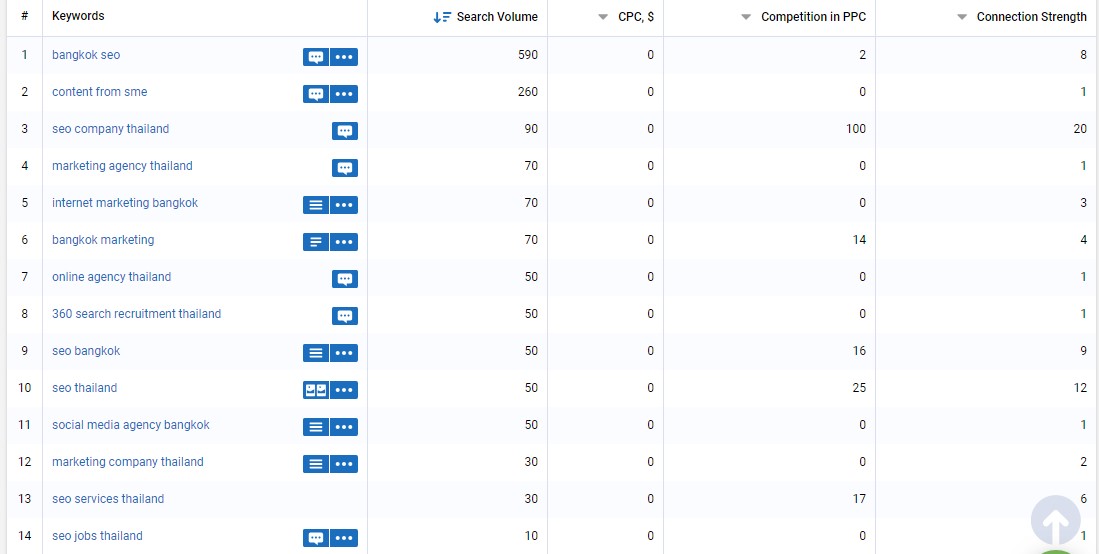Open the three-dots menu for internet marketing bangkok
1099x554 pixels.
343,205
